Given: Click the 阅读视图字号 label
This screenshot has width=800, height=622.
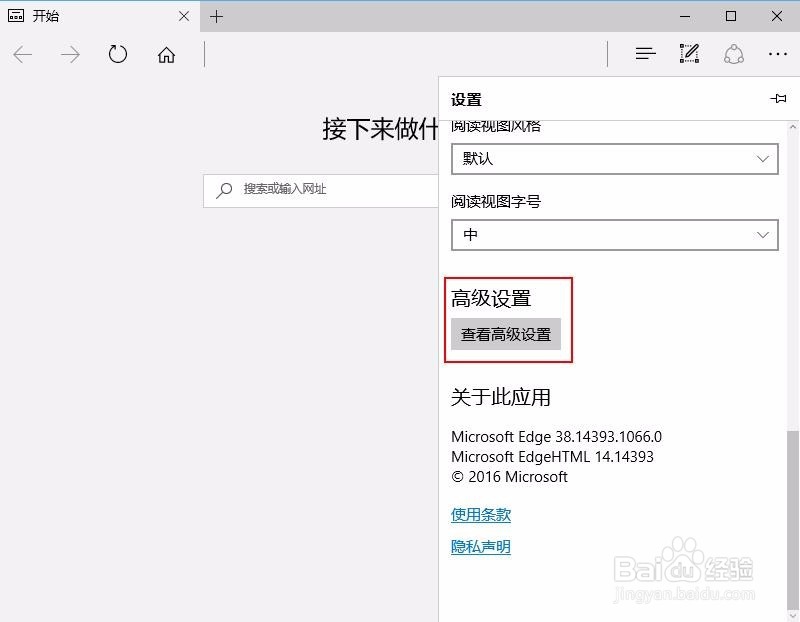Looking at the screenshot, I should (x=495, y=202).
